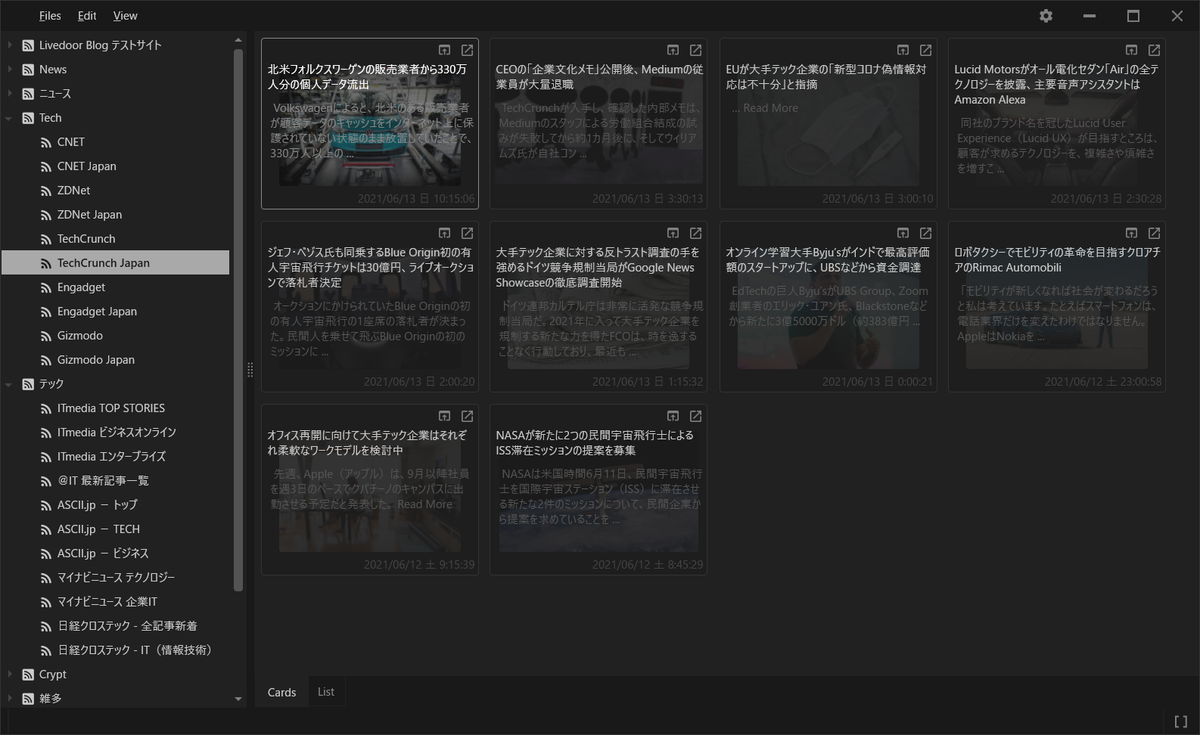Share the NASA ISS mission article
The width and height of the screenshot is (1200, 735).
tap(672, 415)
